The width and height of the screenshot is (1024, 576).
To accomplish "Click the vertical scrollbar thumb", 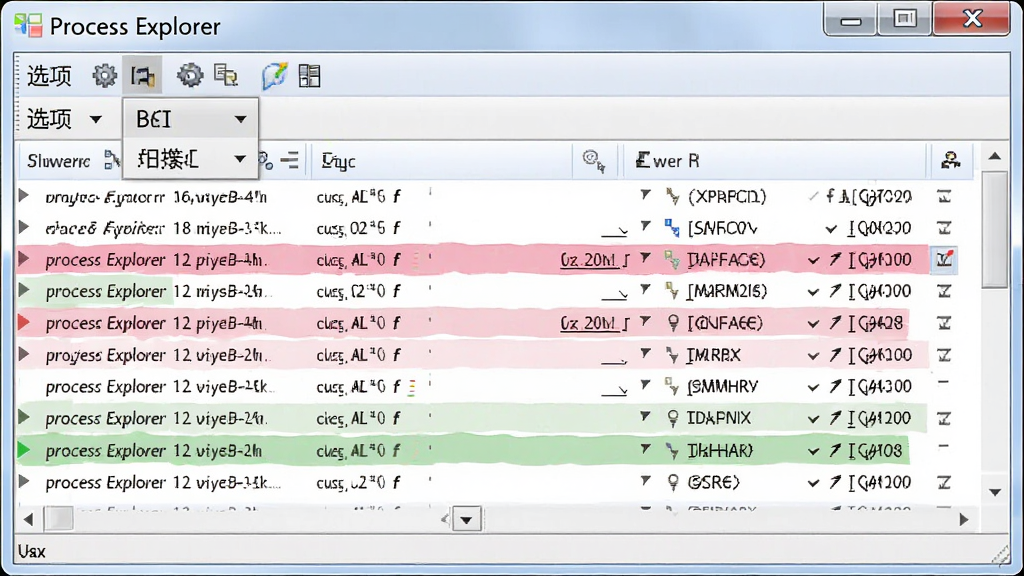I will point(995,229).
